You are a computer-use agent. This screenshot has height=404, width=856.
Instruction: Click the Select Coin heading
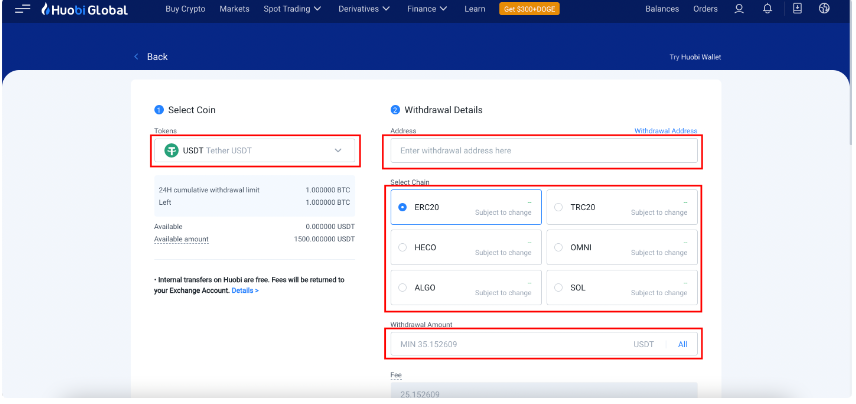[x=192, y=110]
